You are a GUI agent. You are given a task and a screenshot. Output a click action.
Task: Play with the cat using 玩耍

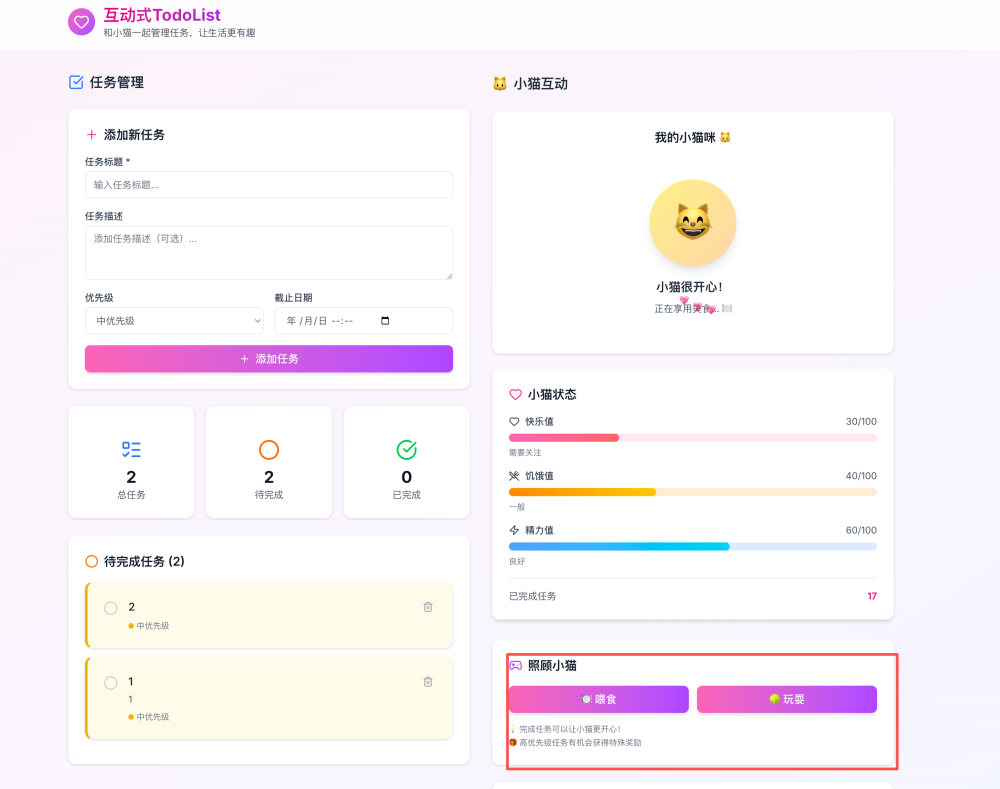point(787,699)
